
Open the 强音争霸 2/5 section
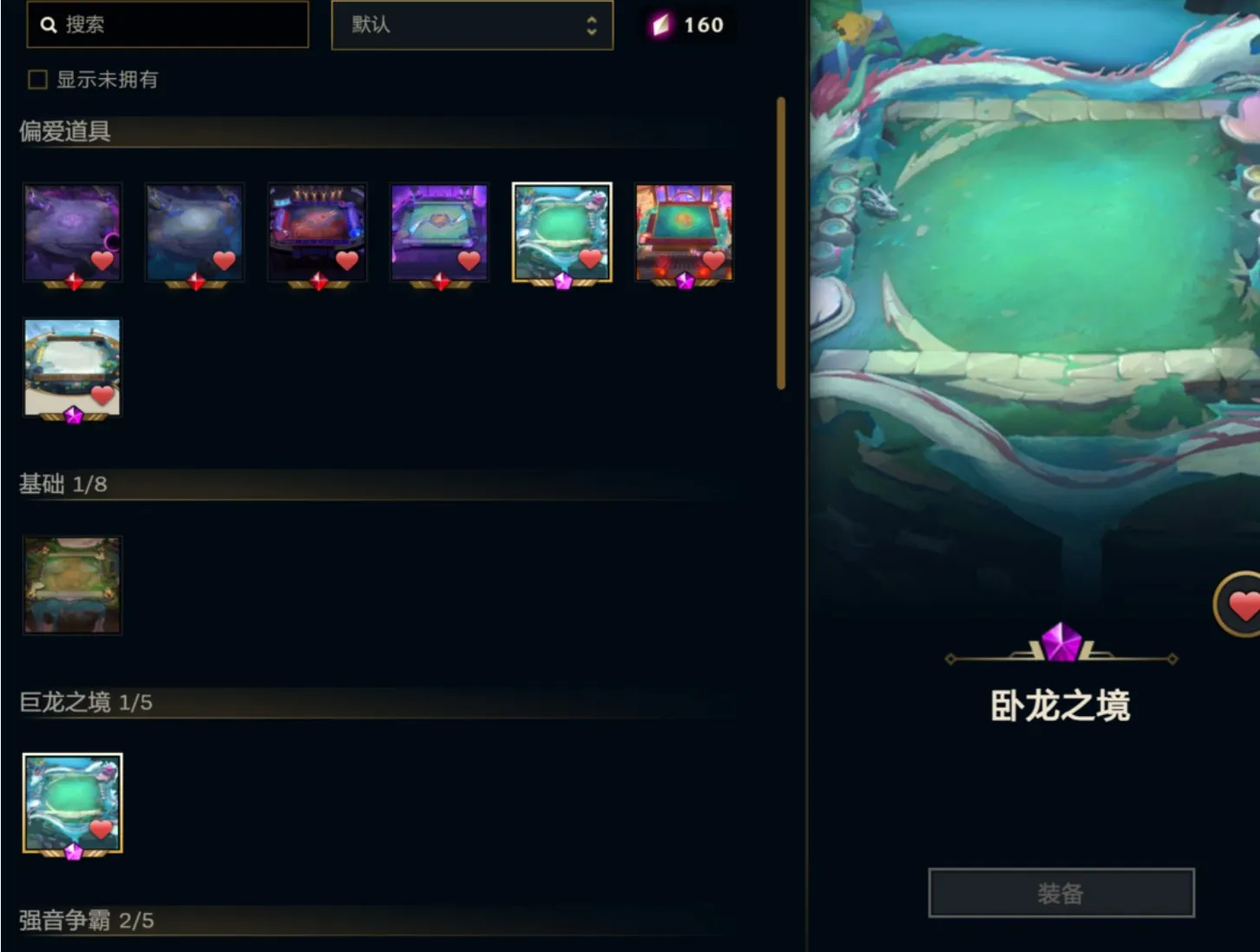tap(87, 921)
